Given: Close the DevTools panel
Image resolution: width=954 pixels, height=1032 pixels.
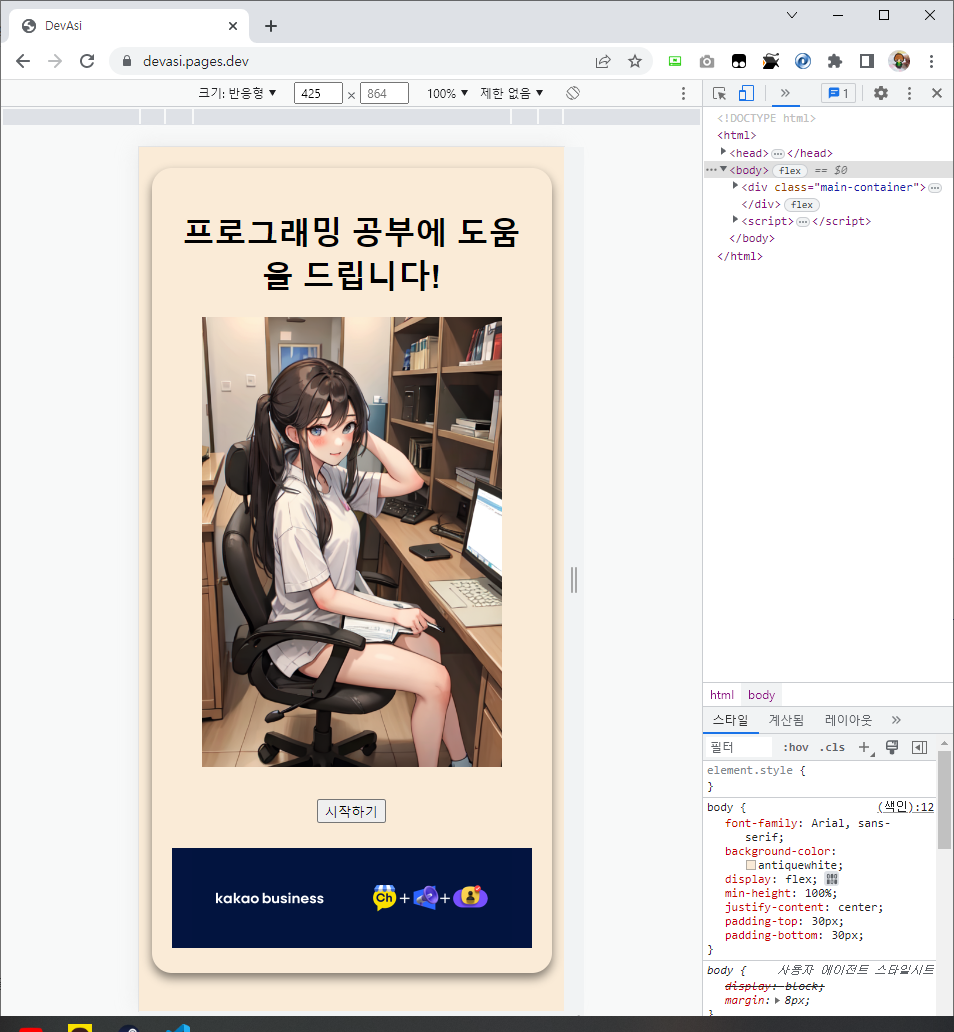Looking at the screenshot, I should [937, 93].
